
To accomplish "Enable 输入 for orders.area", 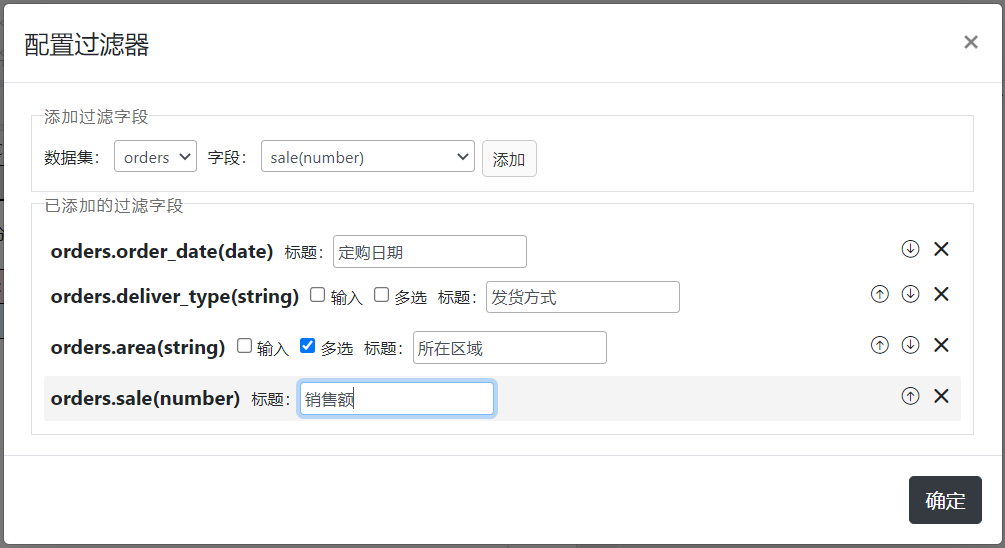I will pyautogui.click(x=244, y=346).
